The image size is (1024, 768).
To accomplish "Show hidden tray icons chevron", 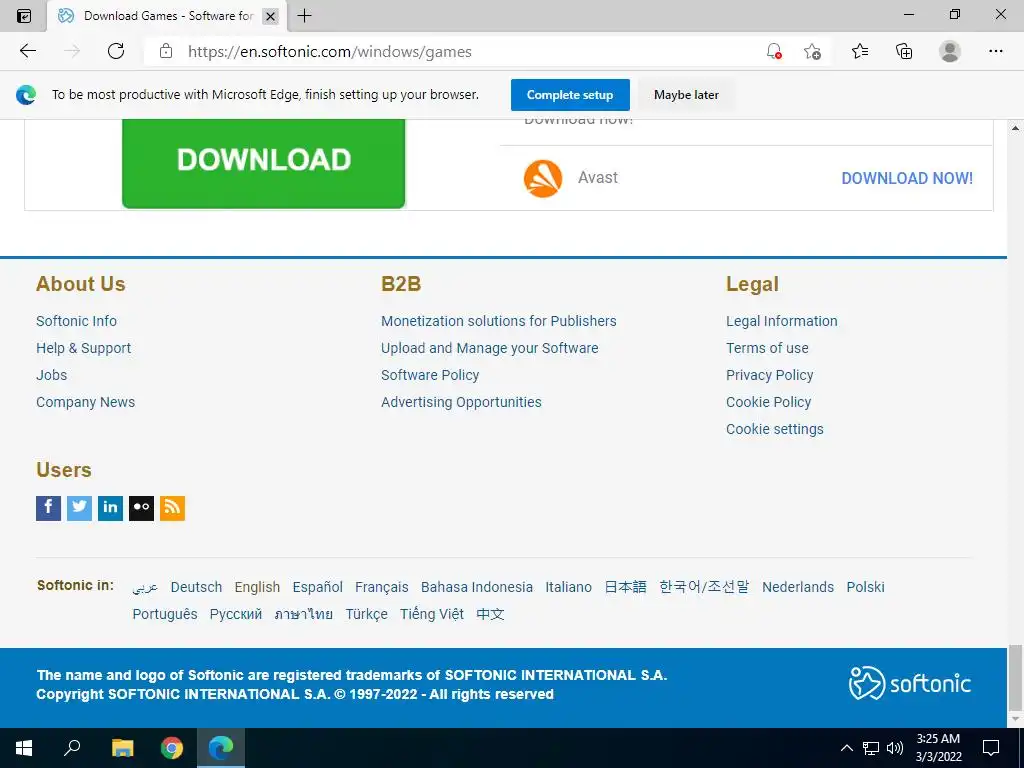I will tap(846, 748).
